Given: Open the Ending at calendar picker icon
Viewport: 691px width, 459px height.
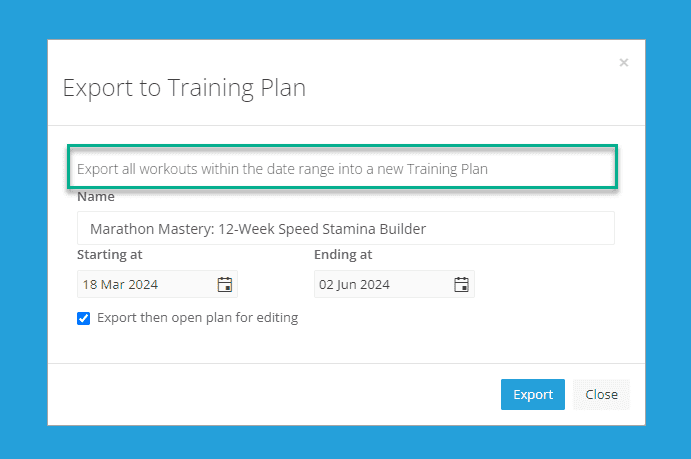Looking at the screenshot, I should 462,285.
